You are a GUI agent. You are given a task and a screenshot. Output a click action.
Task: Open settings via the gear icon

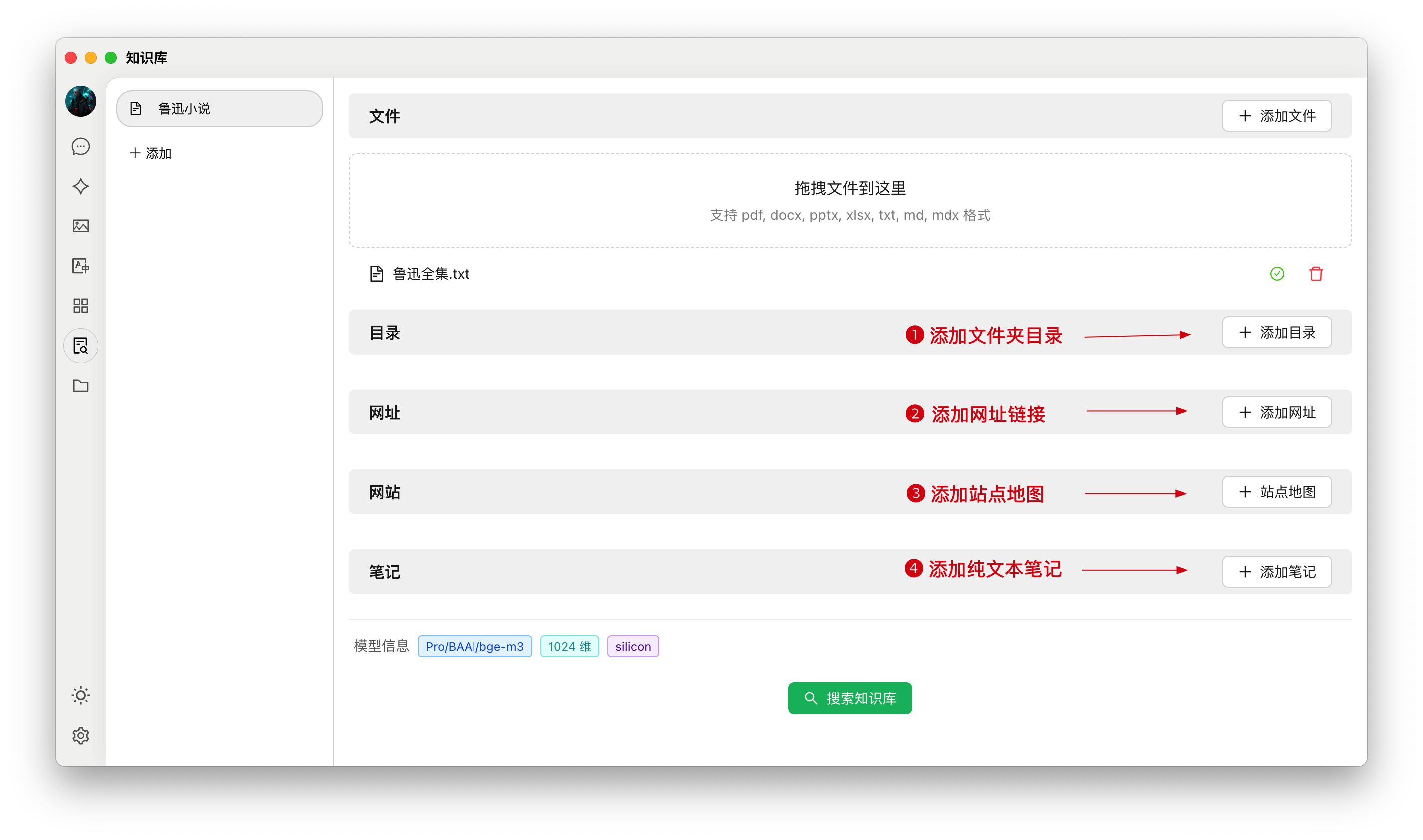click(80, 735)
